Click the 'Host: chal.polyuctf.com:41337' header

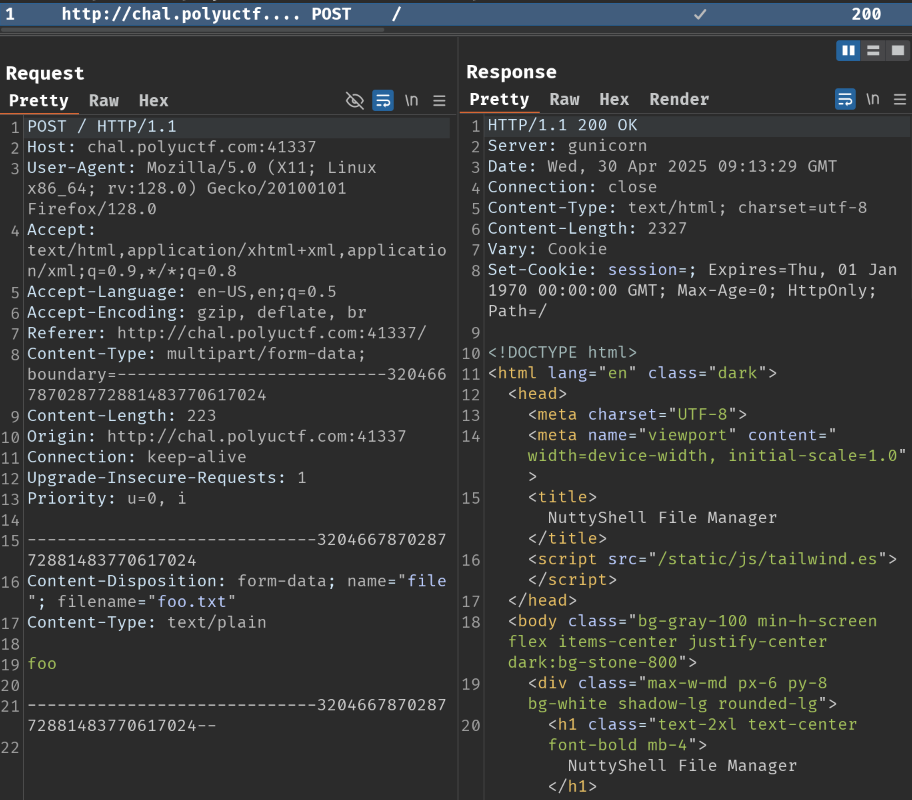click(x=172, y=147)
